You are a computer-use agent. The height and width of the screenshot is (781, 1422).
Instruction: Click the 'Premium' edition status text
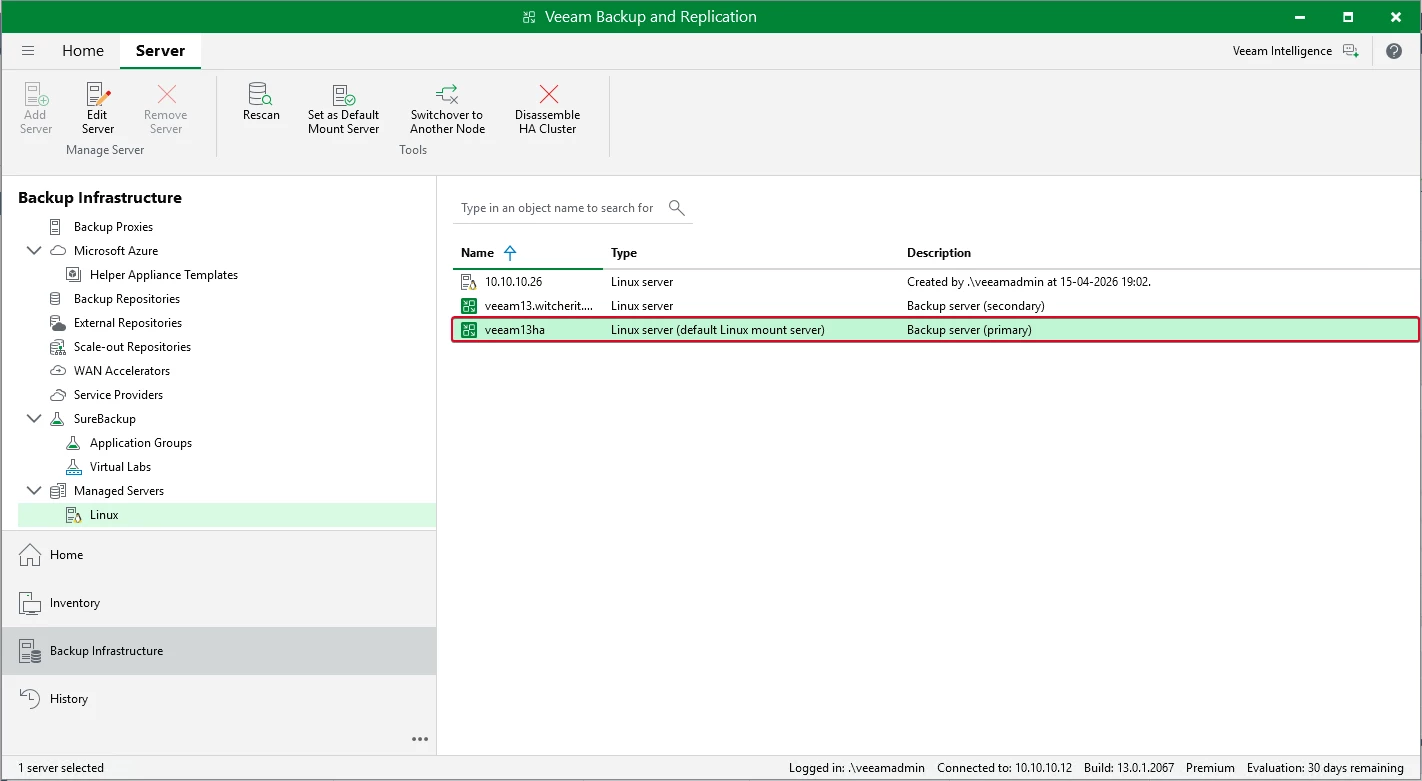tap(1210, 768)
